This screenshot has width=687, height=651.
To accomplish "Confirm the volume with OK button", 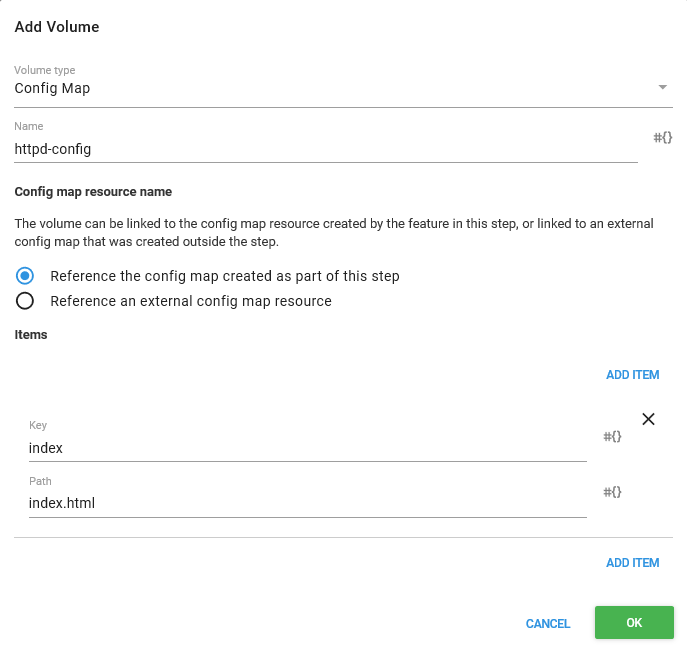I will coord(633,622).
